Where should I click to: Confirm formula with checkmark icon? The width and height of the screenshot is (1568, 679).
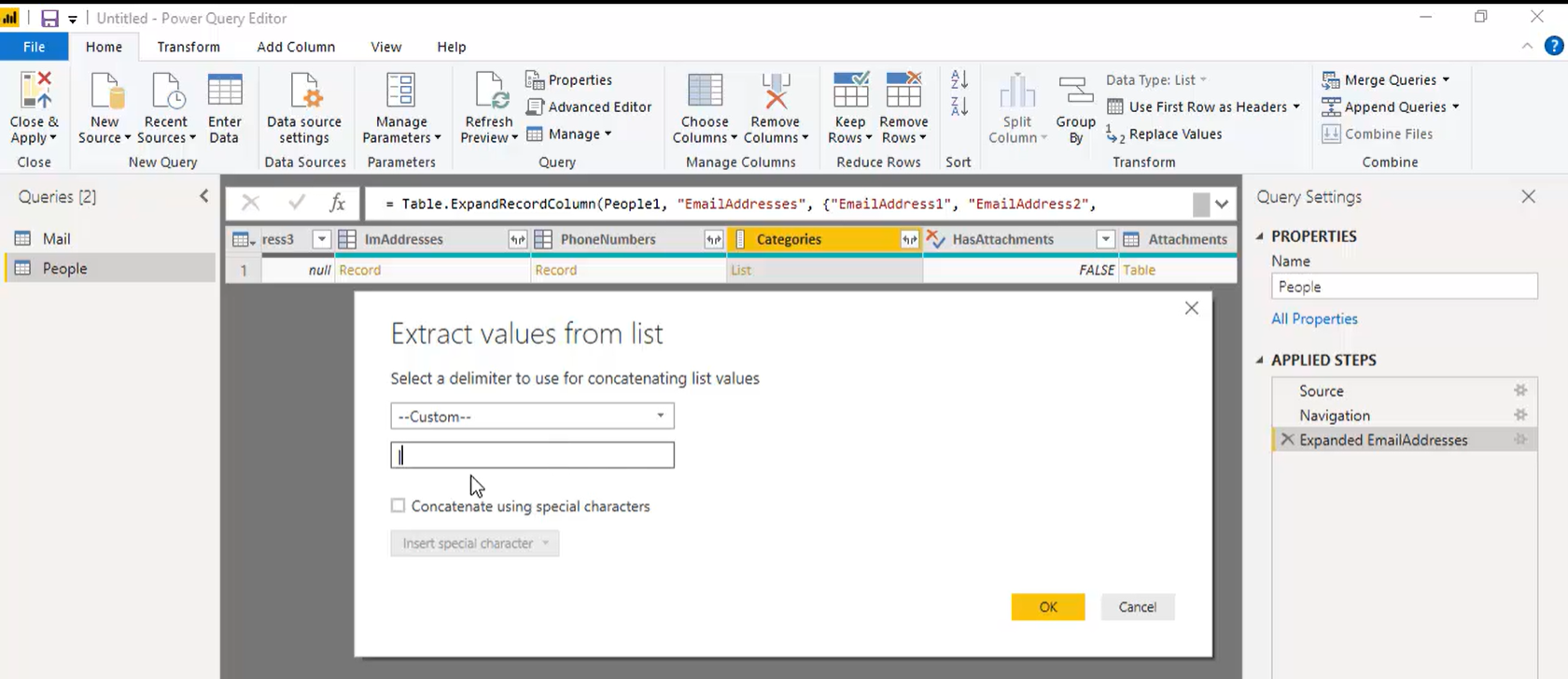point(297,203)
